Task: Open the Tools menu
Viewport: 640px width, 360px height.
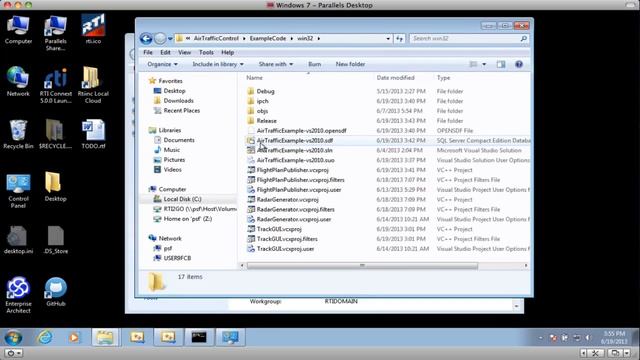Action: pos(206,52)
